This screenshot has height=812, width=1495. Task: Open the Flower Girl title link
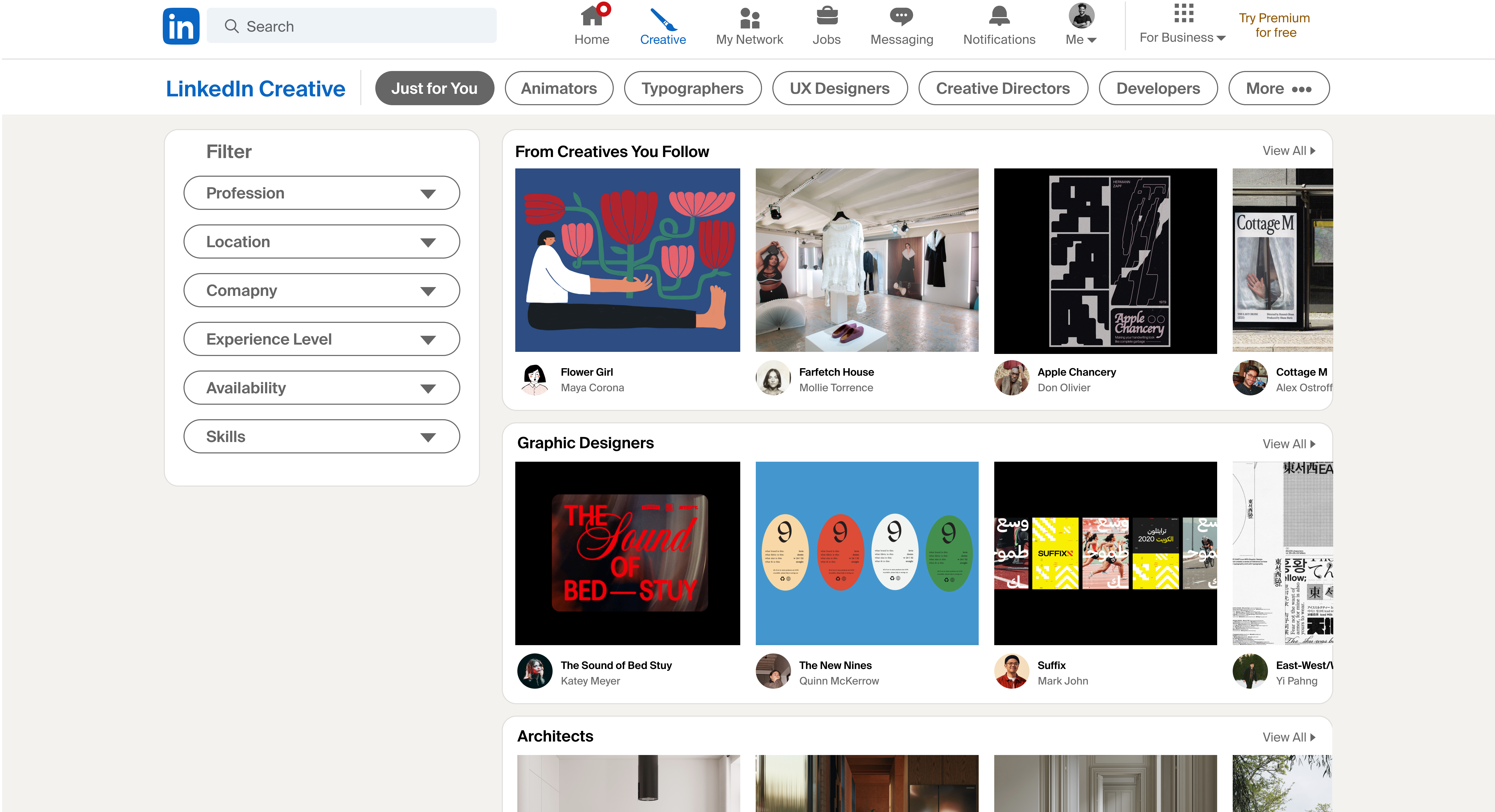pos(587,372)
